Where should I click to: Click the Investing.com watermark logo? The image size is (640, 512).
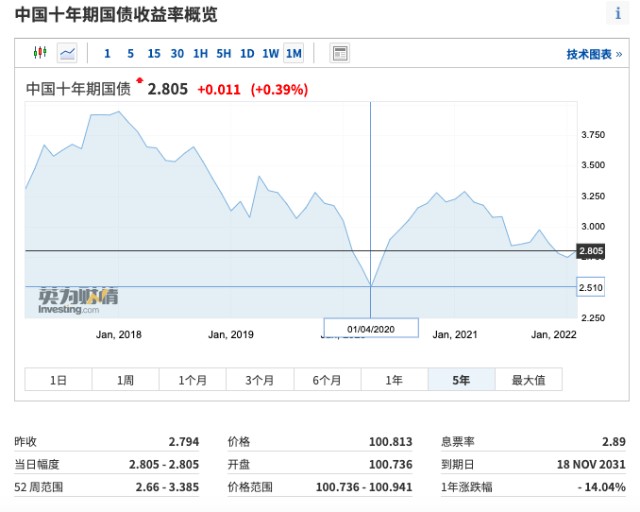tap(78, 301)
